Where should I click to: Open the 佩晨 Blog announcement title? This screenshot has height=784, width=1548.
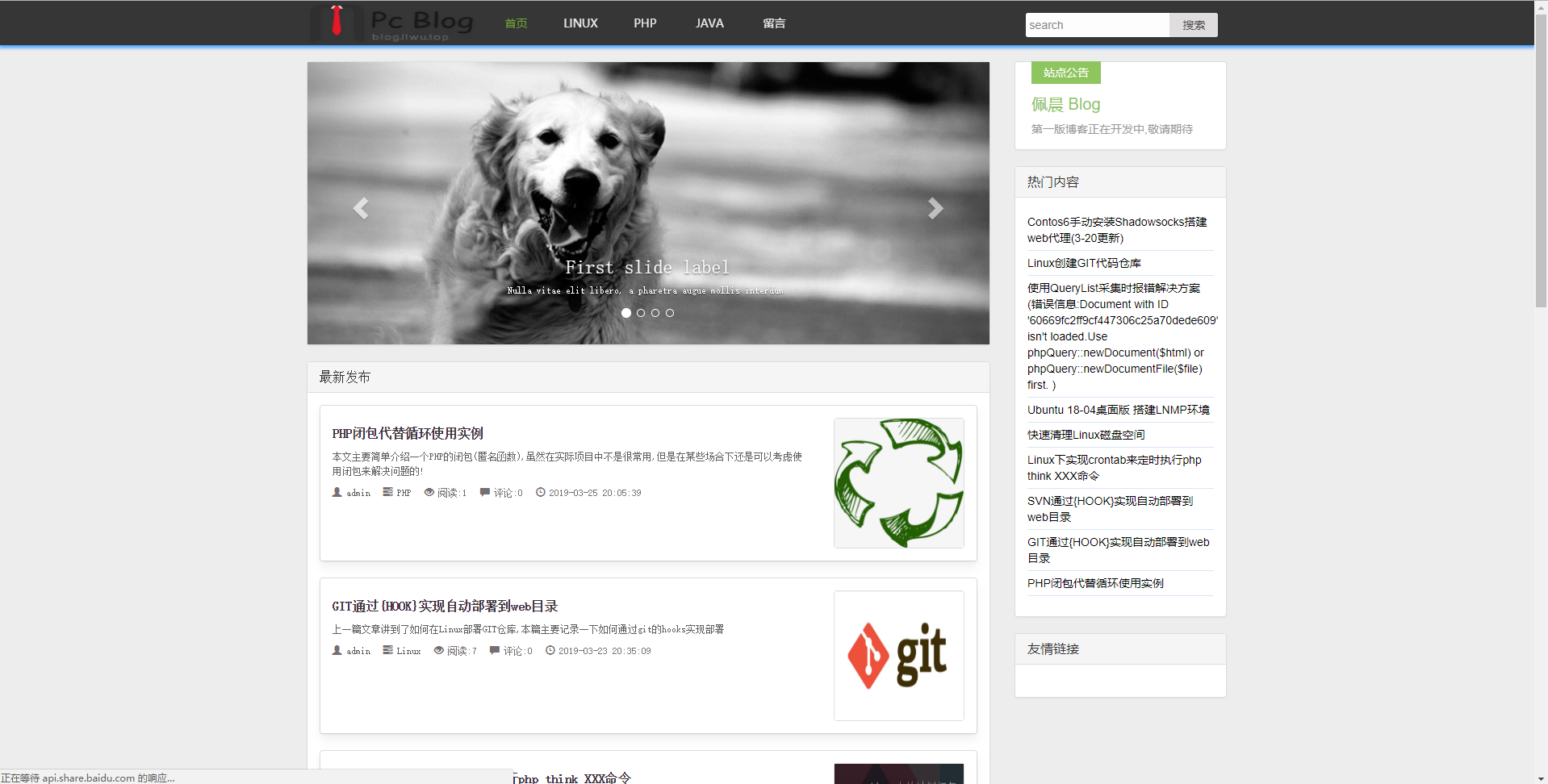coord(1065,104)
